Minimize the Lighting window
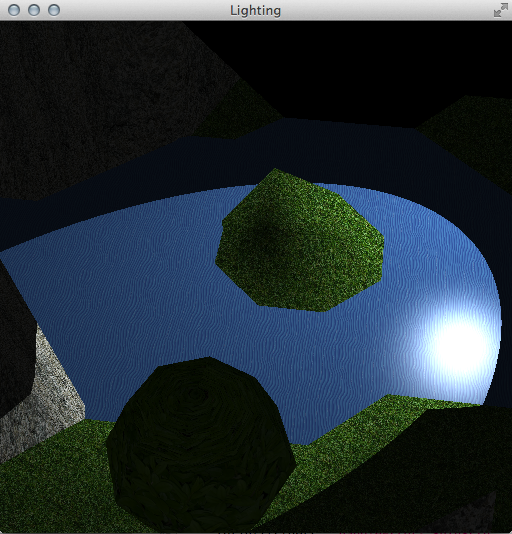Viewport: 512px width, 534px height. click(34, 10)
